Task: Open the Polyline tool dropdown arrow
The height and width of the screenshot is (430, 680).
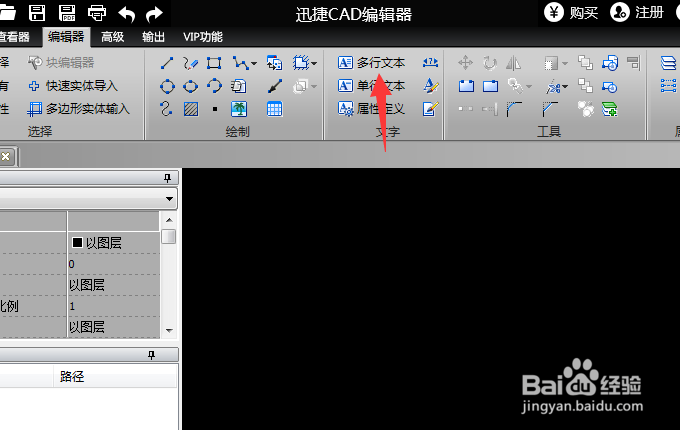Action: point(254,64)
